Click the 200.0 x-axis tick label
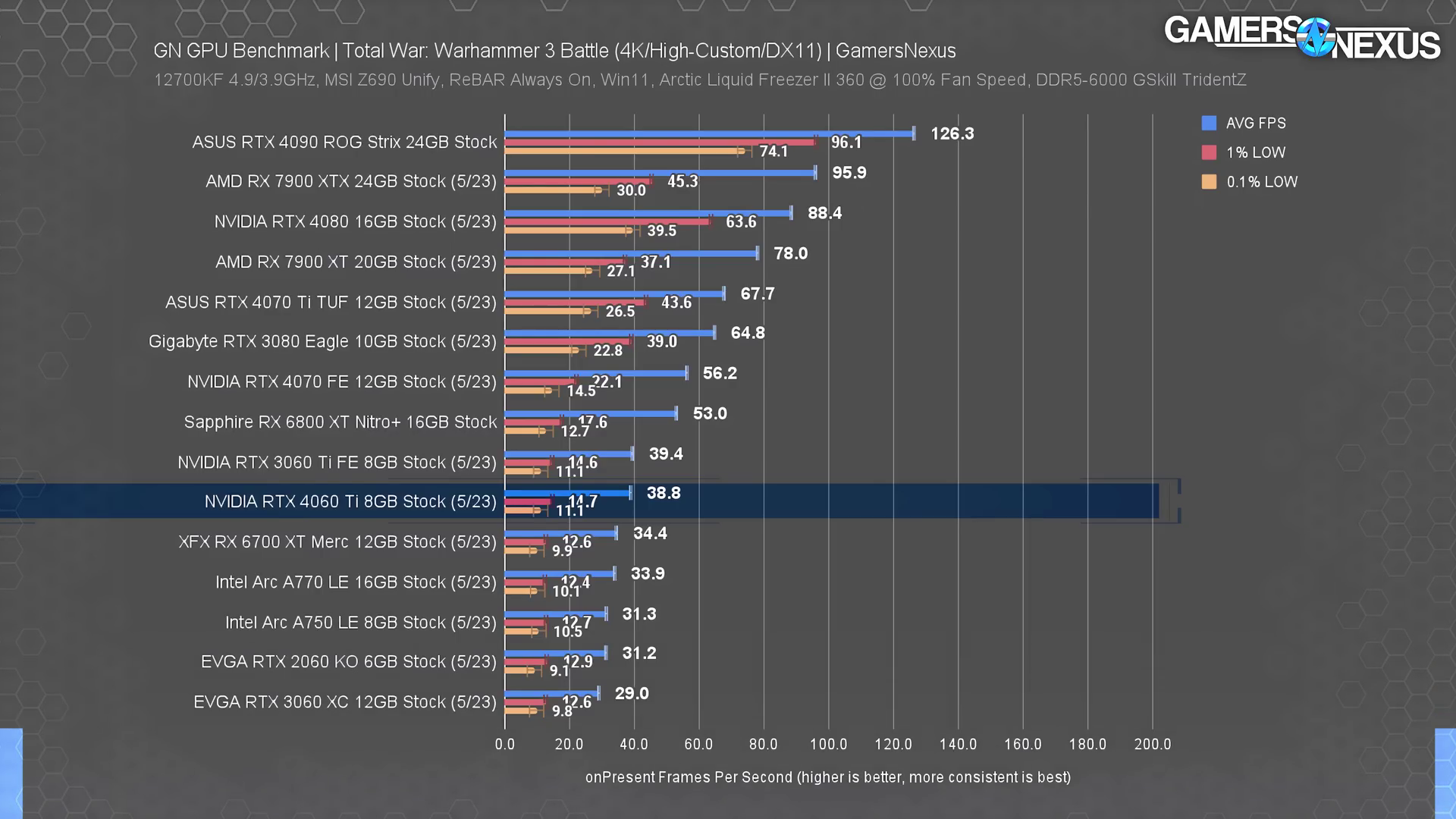This screenshot has width=1456, height=819. pos(1152,745)
